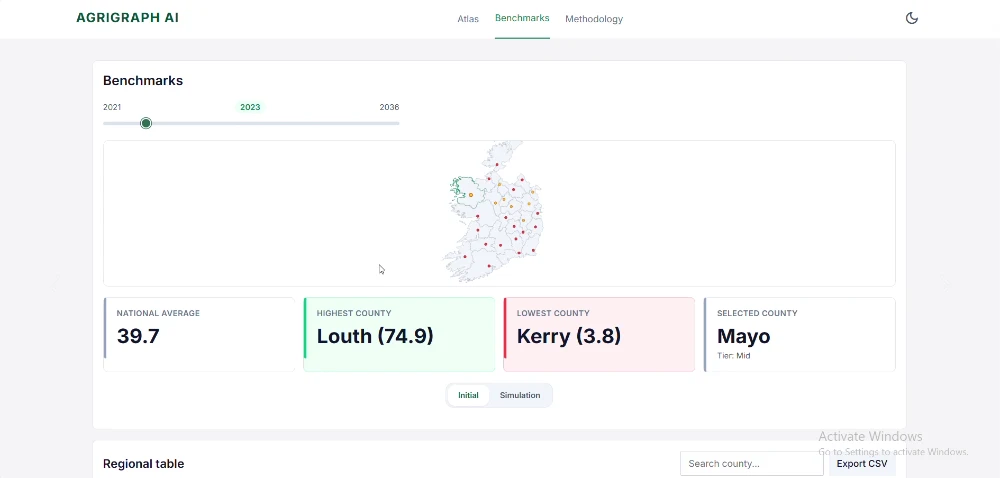Click the year slider handle at 2023
This screenshot has width=1000, height=478.
click(146, 123)
